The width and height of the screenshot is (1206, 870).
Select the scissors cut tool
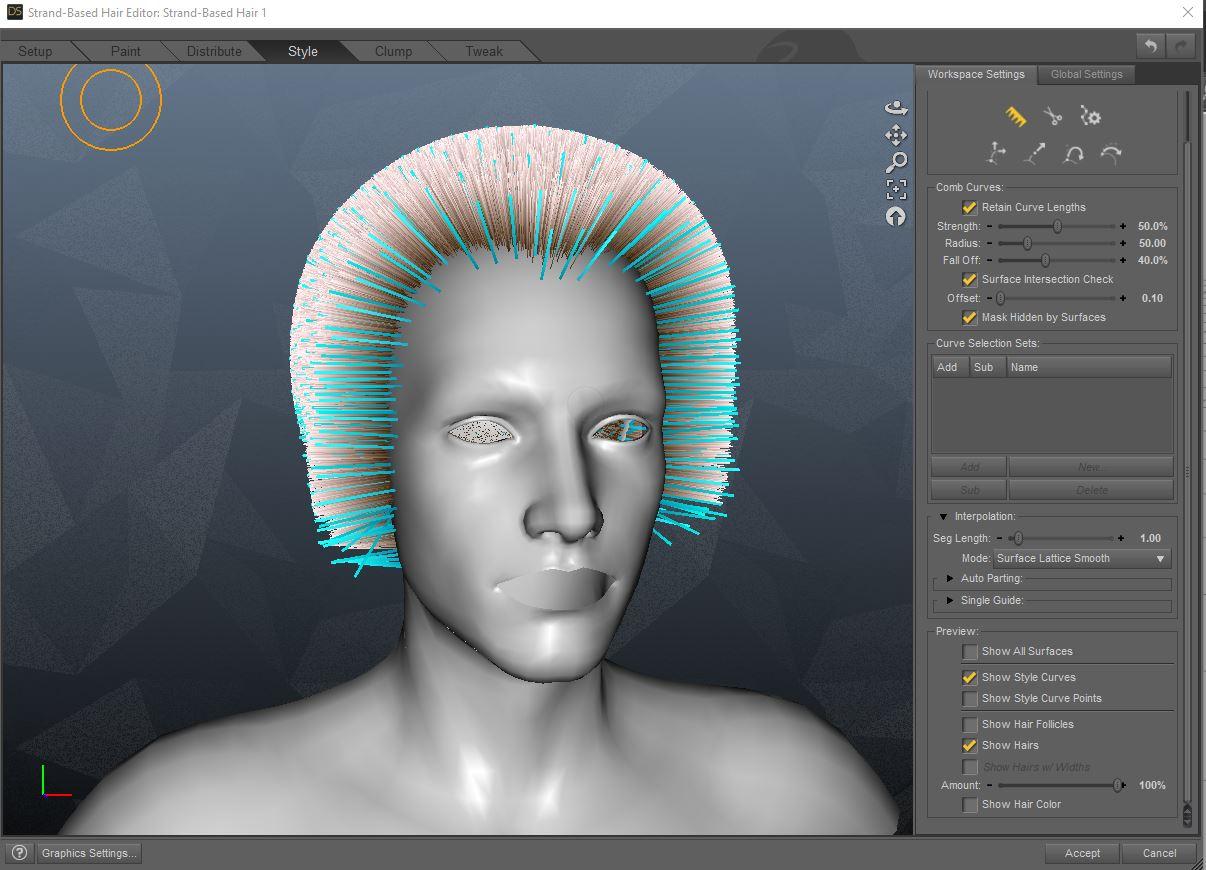point(1052,117)
